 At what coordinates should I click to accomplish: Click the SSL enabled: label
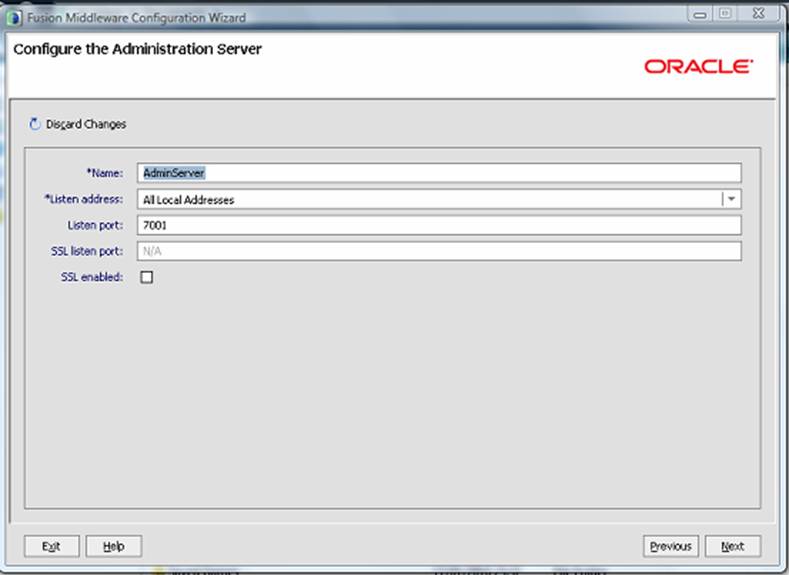pos(92,277)
